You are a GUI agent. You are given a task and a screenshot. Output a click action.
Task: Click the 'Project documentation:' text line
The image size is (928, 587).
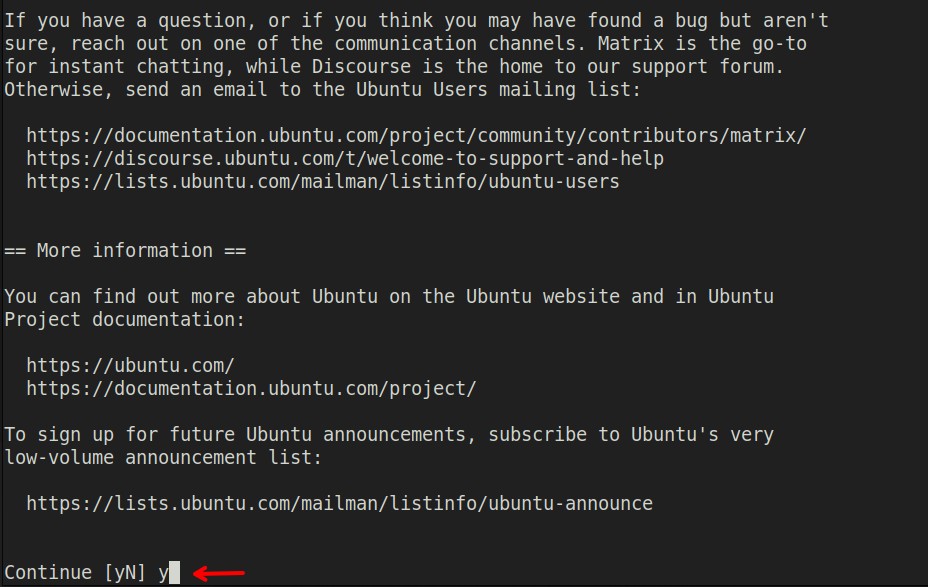tap(125, 319)
